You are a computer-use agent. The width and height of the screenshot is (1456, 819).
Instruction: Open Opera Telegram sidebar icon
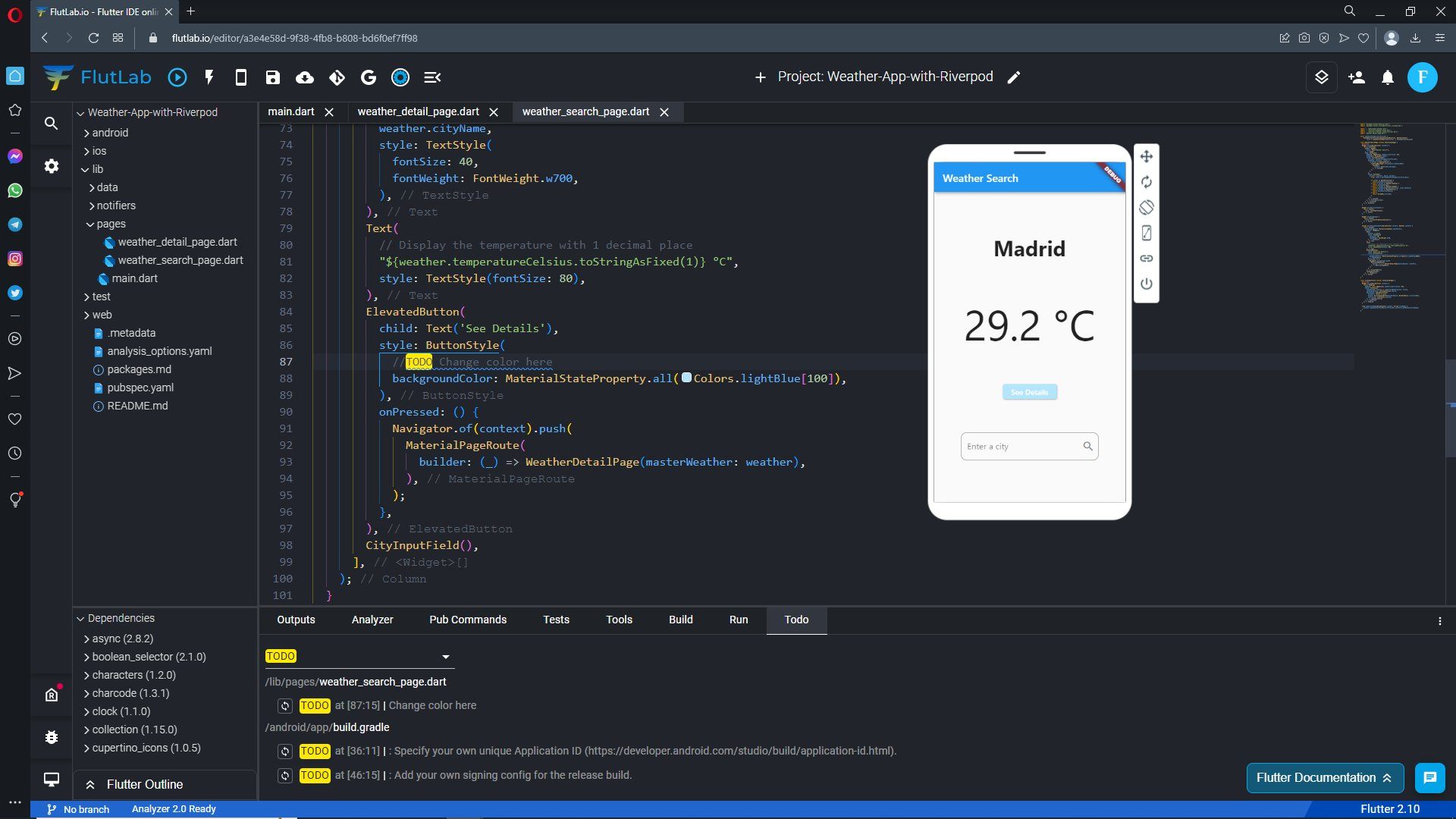pos(15,224)
